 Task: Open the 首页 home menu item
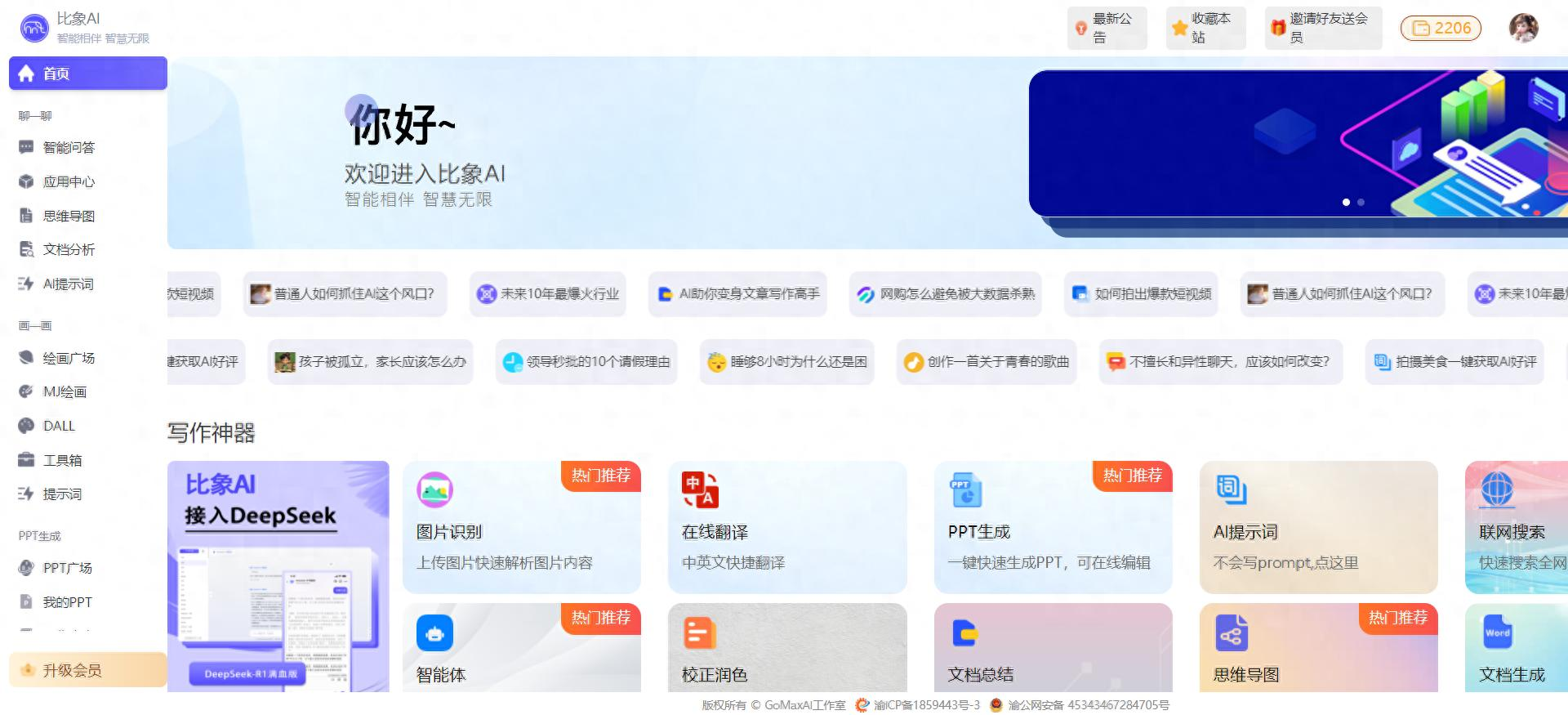(x=88, y=73)
